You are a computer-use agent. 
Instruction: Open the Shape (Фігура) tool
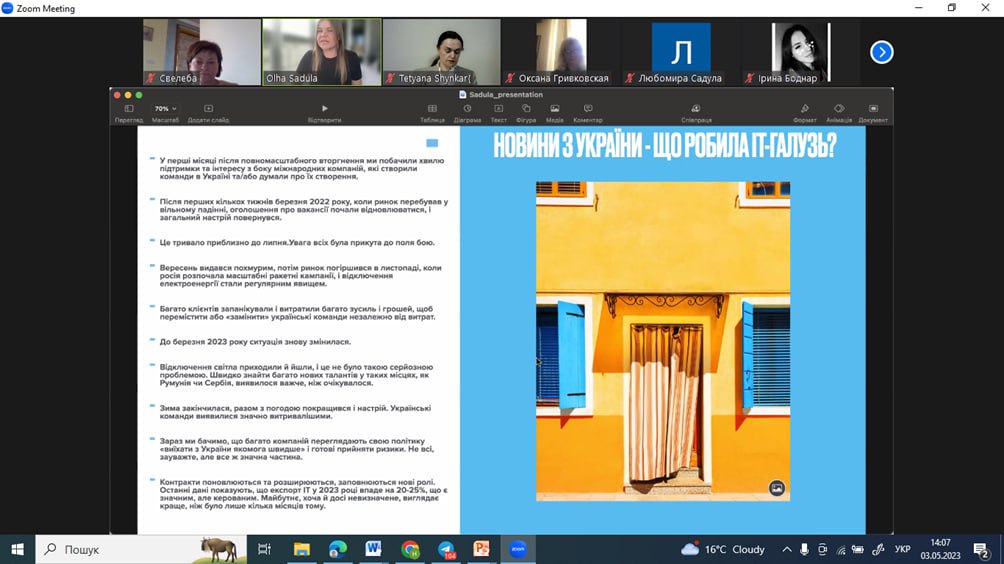526,108
